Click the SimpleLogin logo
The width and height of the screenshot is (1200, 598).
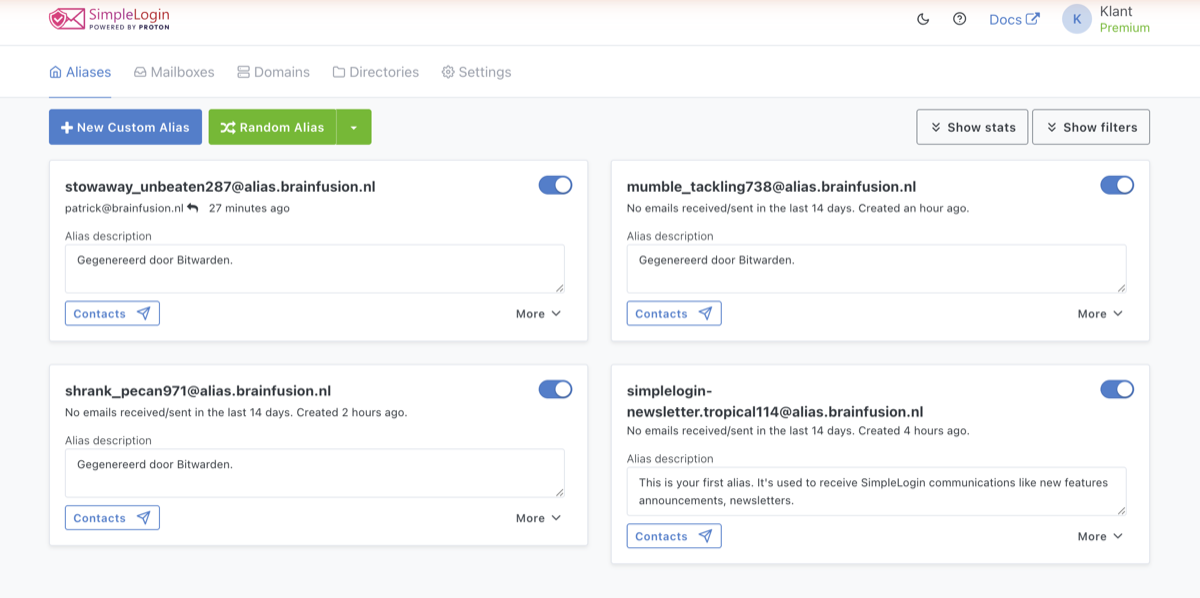click(x=109, y=19)
